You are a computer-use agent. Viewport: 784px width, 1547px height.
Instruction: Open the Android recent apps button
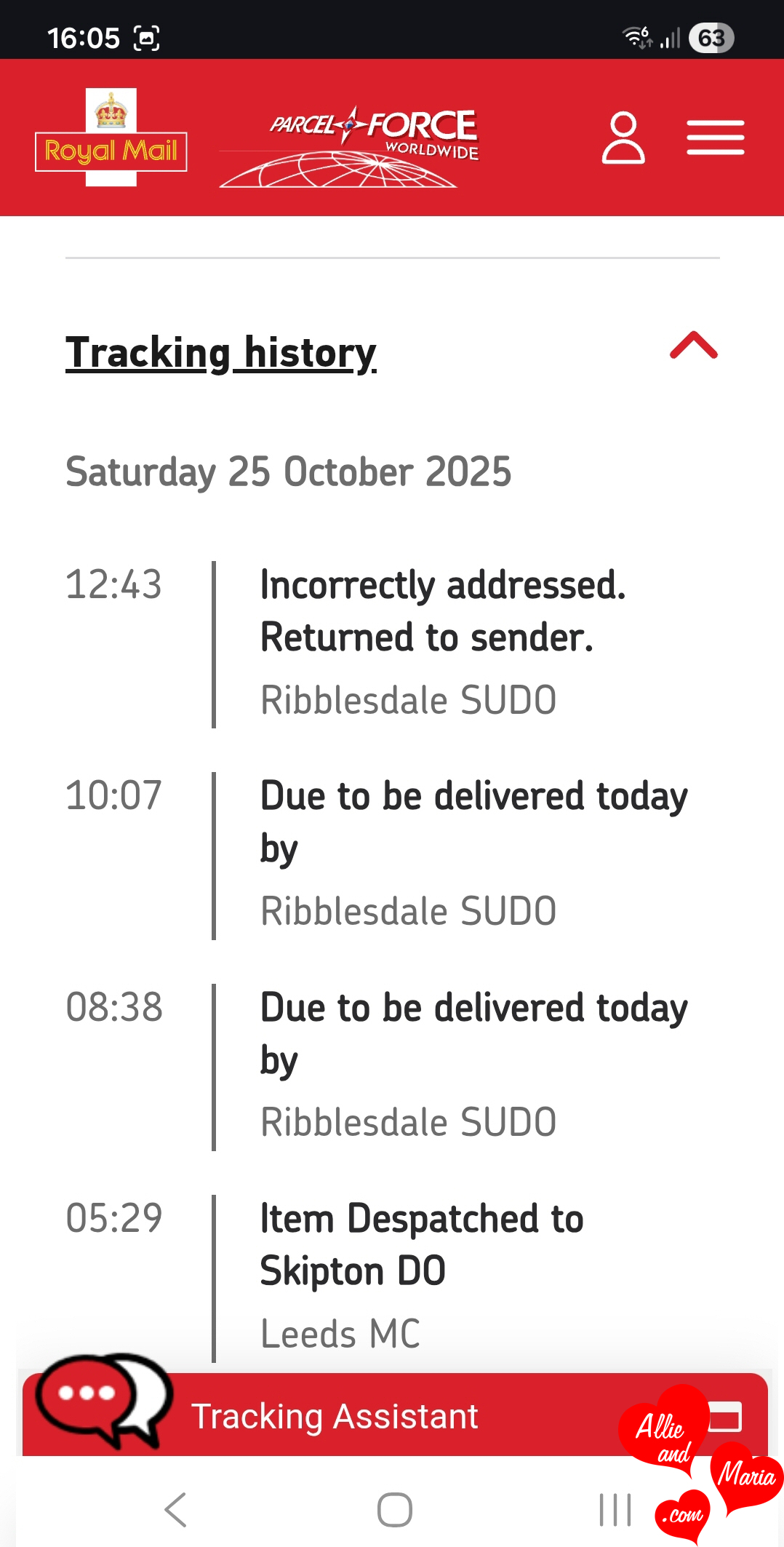[x=615, y=1510]
